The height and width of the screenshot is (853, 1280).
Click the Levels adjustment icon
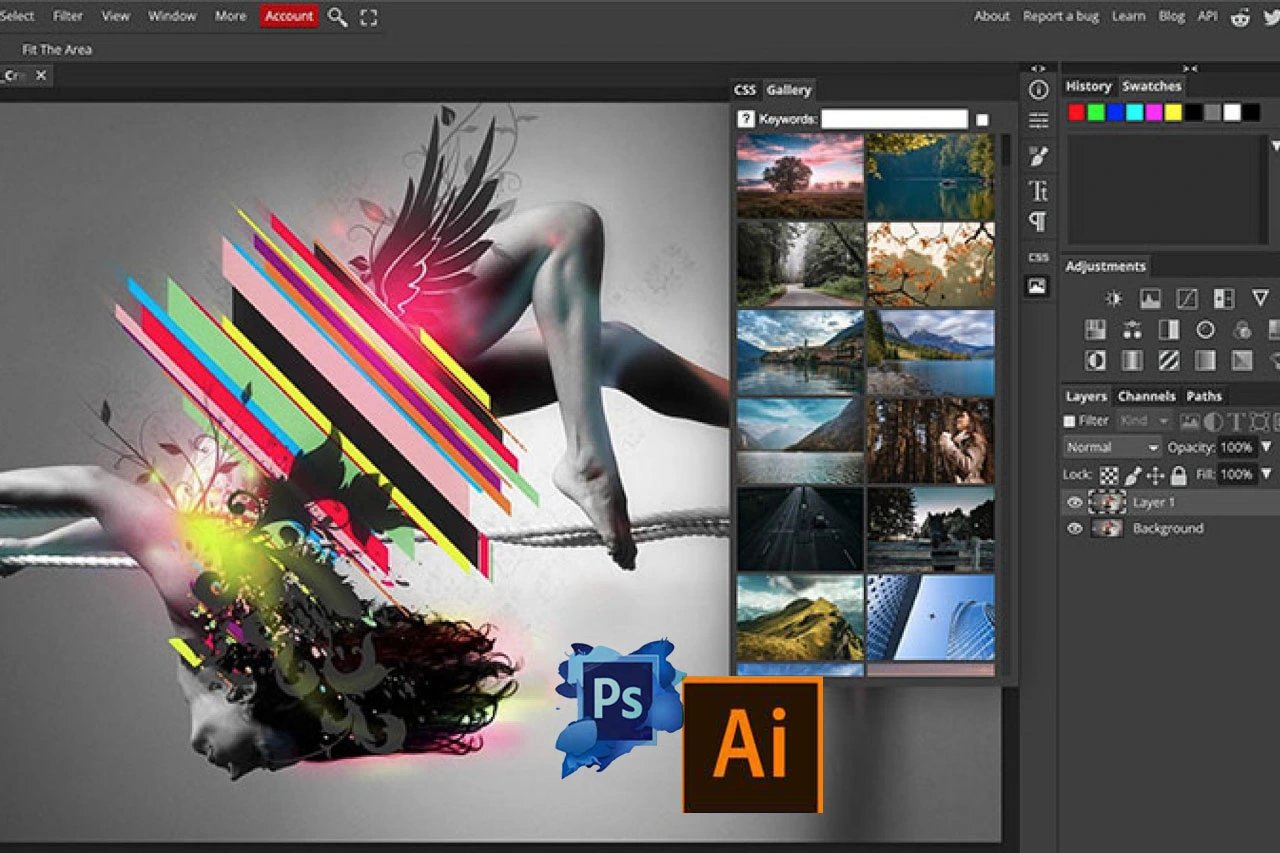point(1150,298)
